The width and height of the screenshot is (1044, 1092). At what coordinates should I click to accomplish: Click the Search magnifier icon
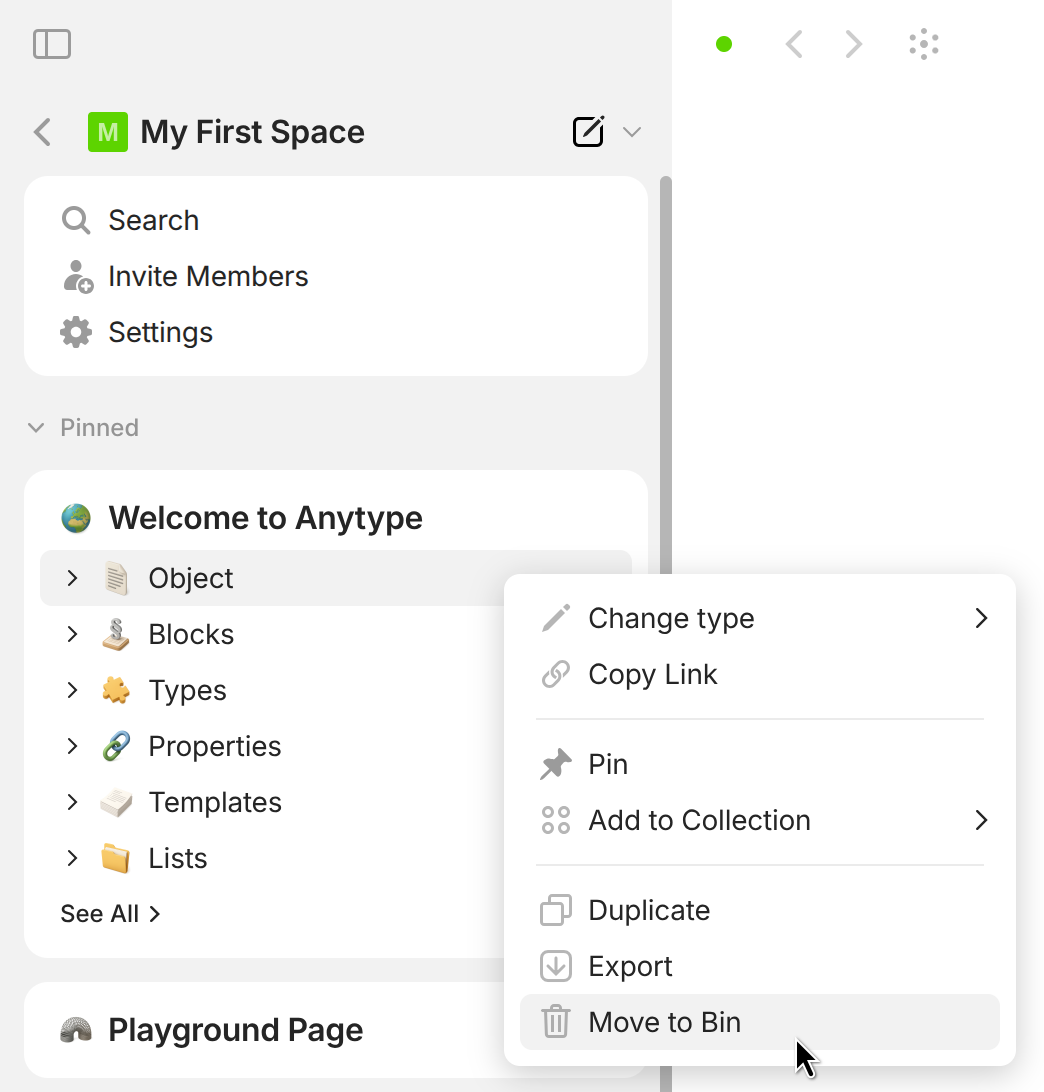(x=76, y=220)
